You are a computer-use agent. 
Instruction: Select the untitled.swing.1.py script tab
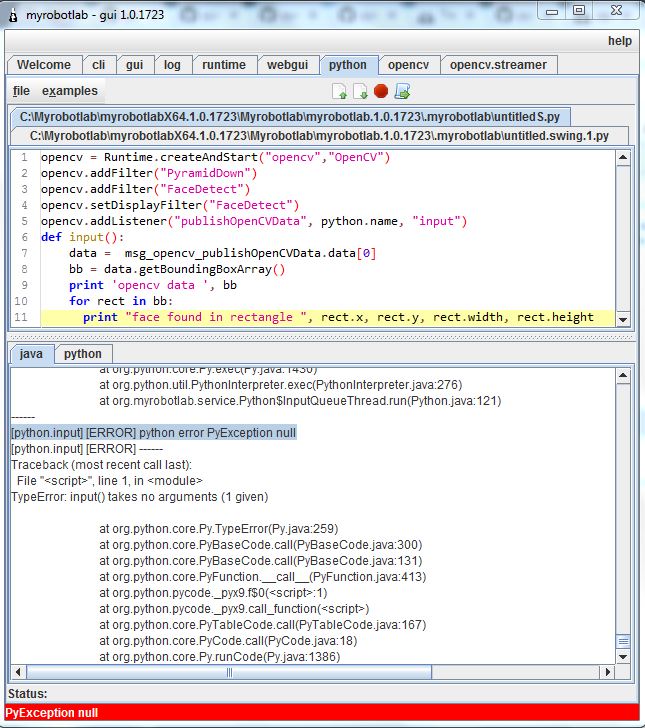pos(326,135)
